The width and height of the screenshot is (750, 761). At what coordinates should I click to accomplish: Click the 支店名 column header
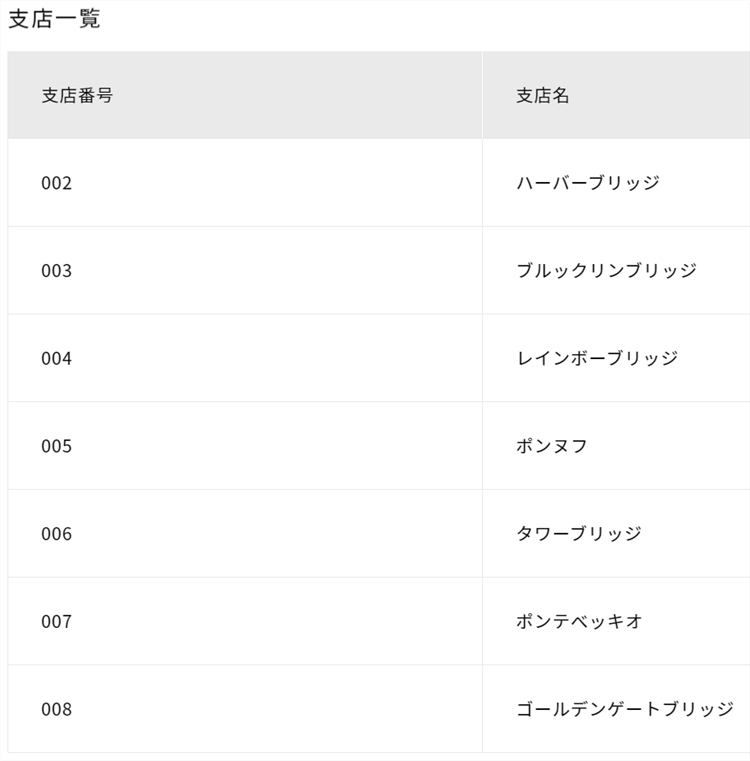[543, 96]
